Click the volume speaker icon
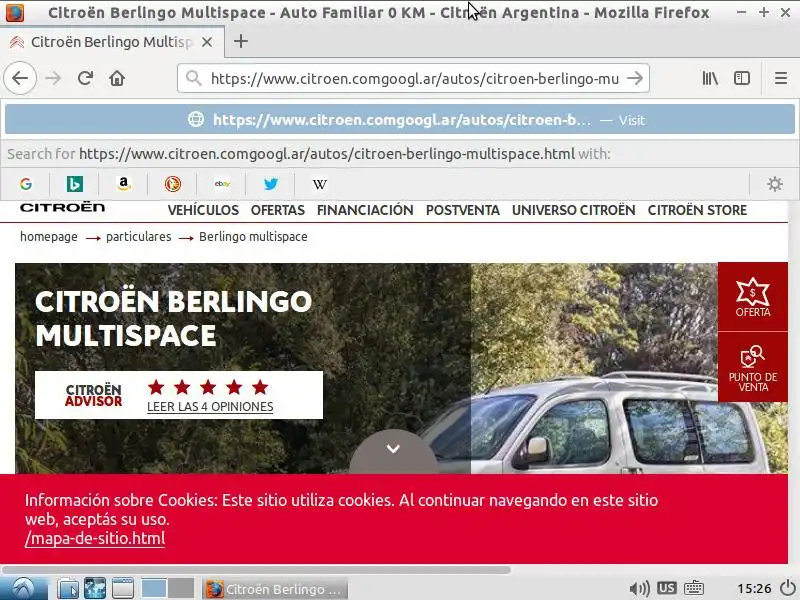 (x=639, y=589)
